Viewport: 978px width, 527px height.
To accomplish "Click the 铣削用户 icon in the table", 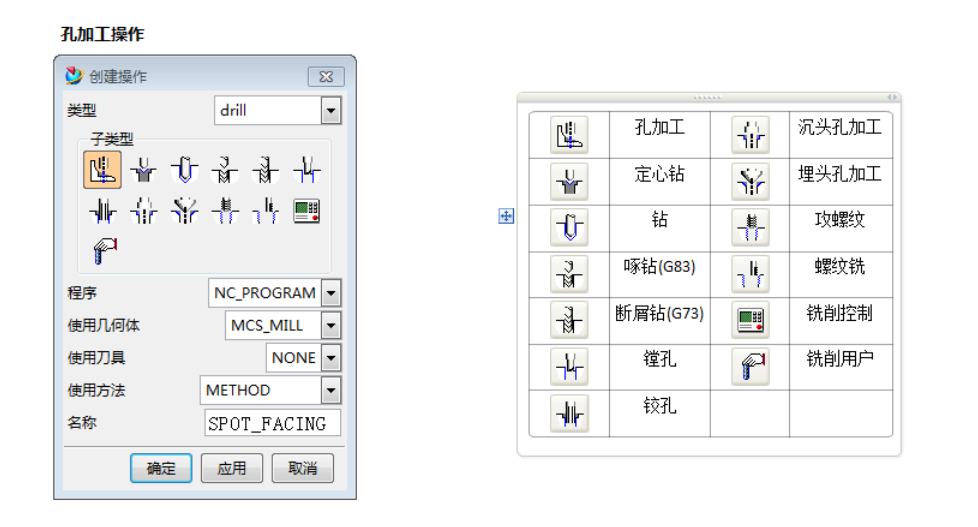I will [x=750, y=366].
